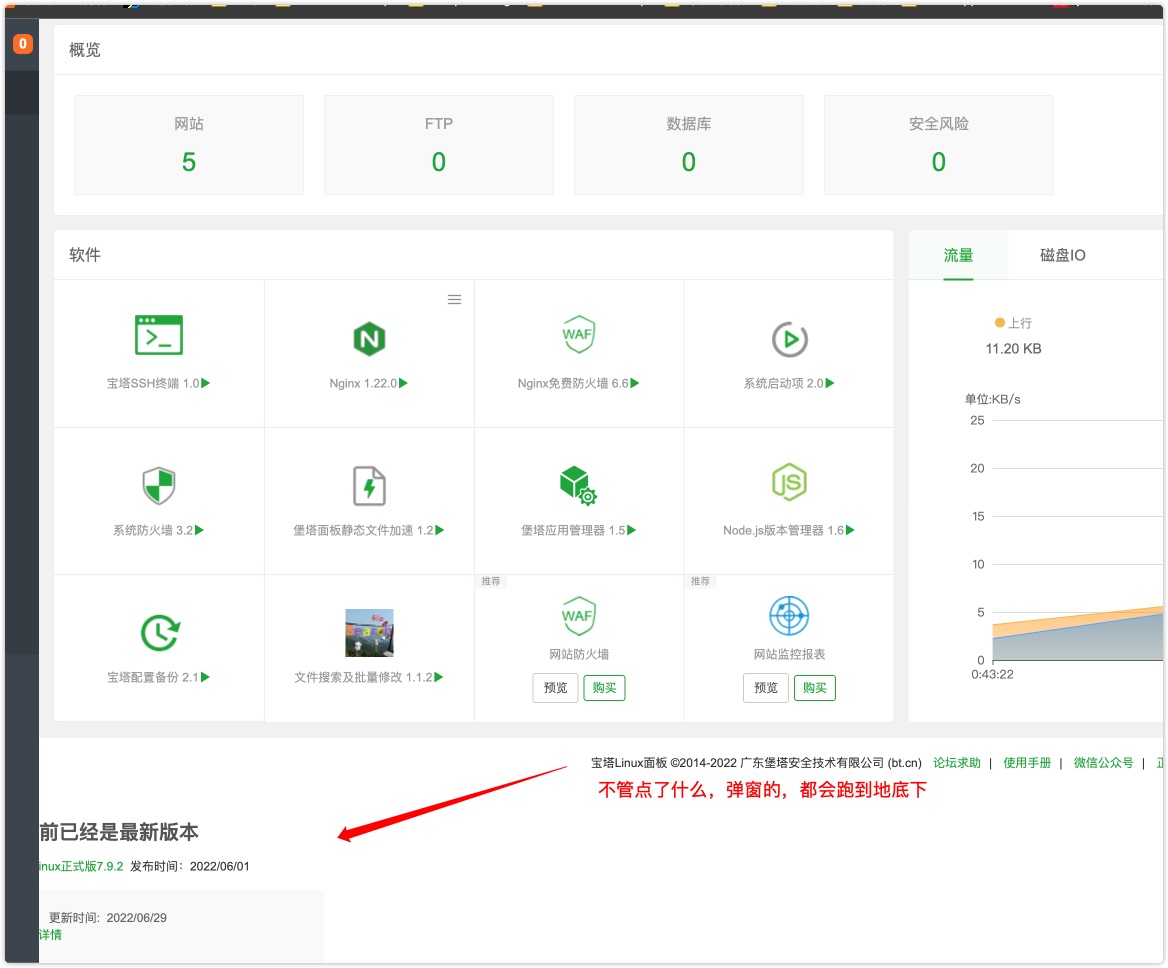Click the 网站监控报表 target icon
The width and height of the screenshot is (1168, 968).
pos(789,616)
